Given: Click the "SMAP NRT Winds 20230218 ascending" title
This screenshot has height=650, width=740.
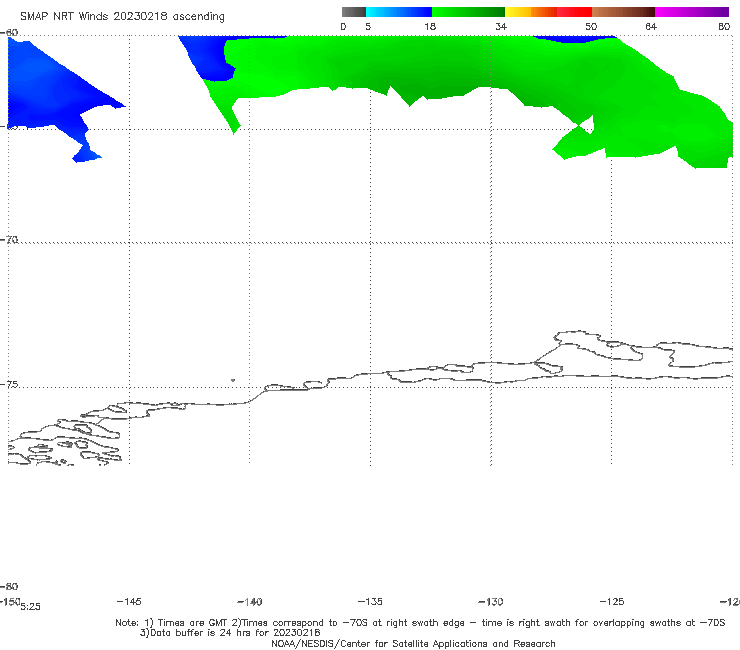Looking at the screenshot, I should [x=122, y=17].
